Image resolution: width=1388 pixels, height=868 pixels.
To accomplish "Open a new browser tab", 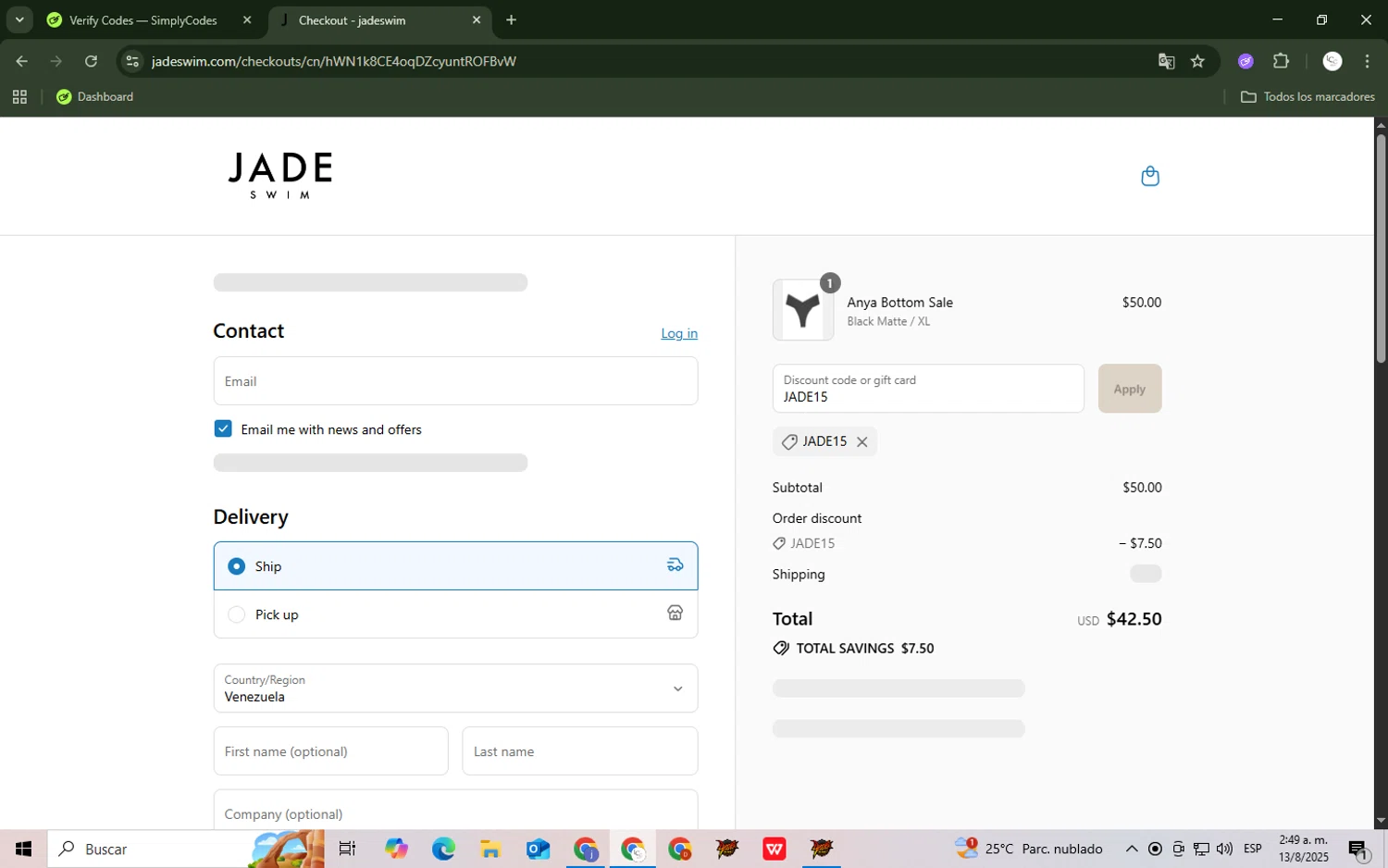I will 511,20.
